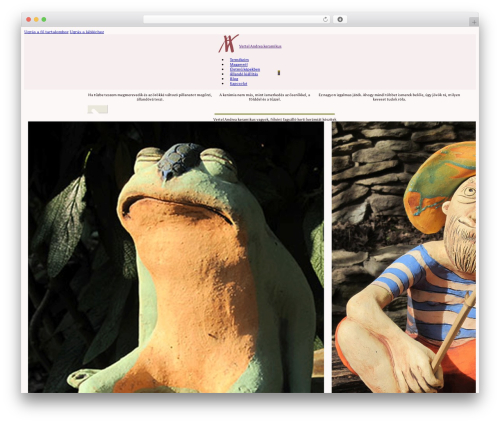Click the small pale thumbnail under the quotes

pos(98,109)
